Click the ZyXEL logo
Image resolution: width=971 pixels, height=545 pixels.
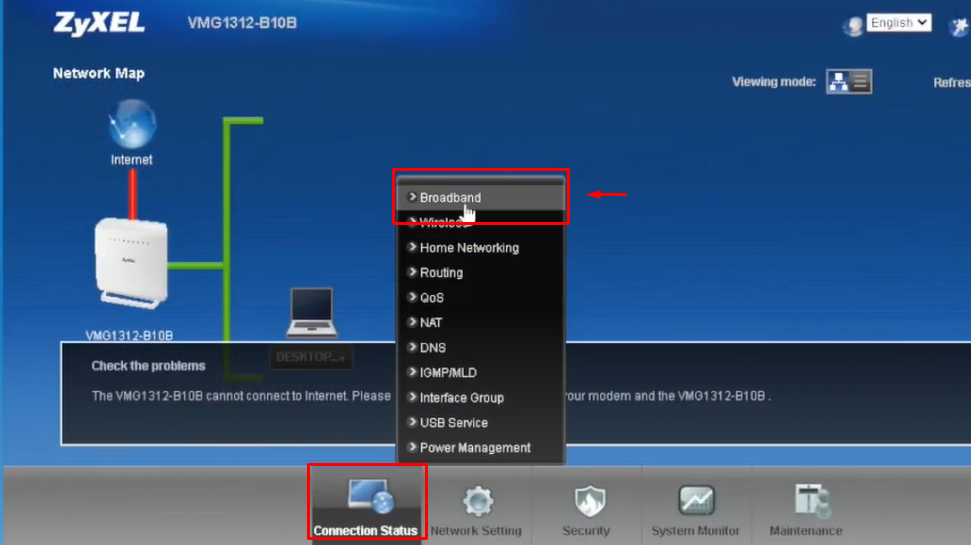(x=98, y=24)
